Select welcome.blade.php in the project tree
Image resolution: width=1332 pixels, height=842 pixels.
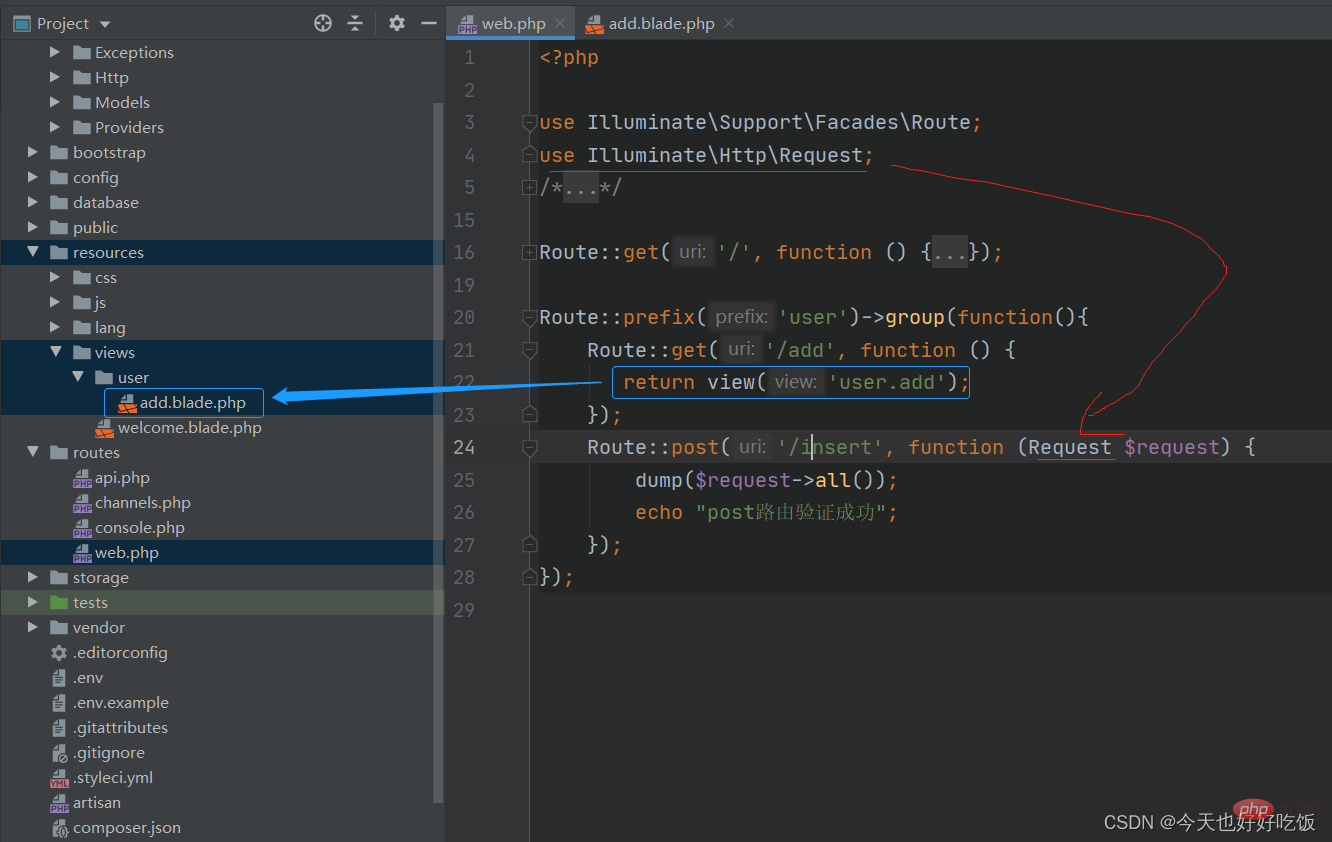pos(189,427)
